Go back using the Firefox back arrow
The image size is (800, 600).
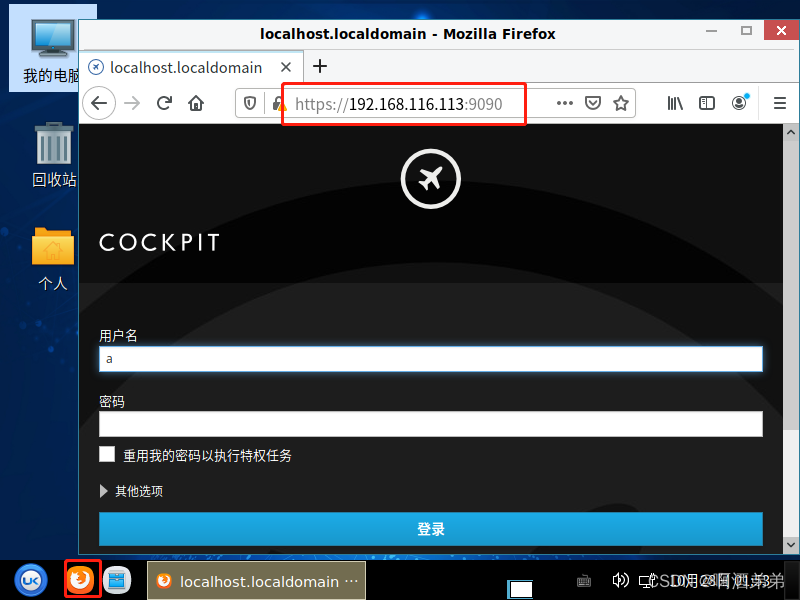(x=99, y=104)
